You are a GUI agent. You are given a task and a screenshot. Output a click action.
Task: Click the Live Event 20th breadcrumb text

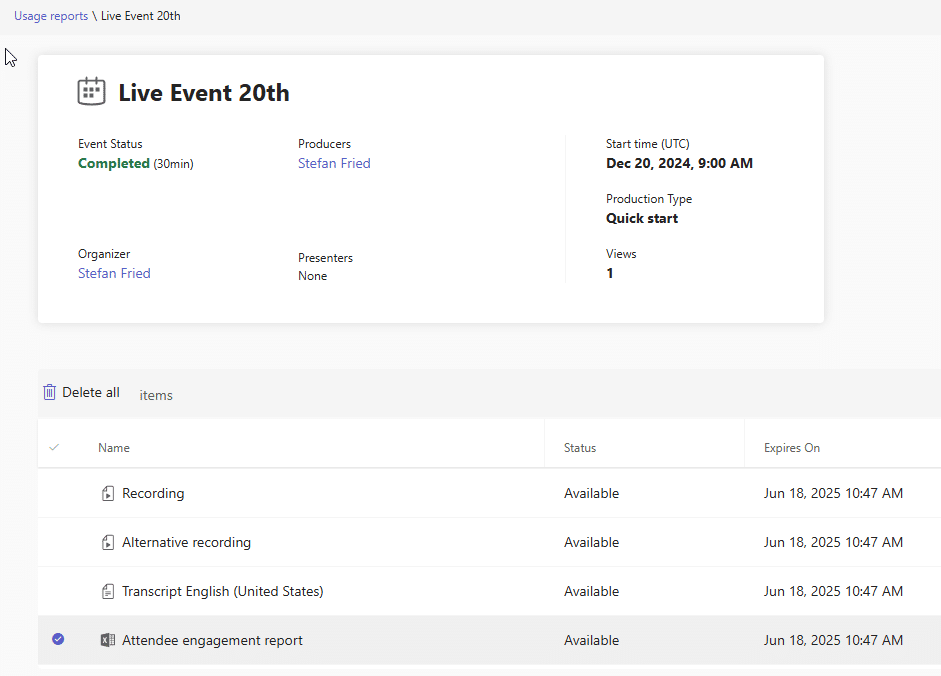click(x=140, y=16)
